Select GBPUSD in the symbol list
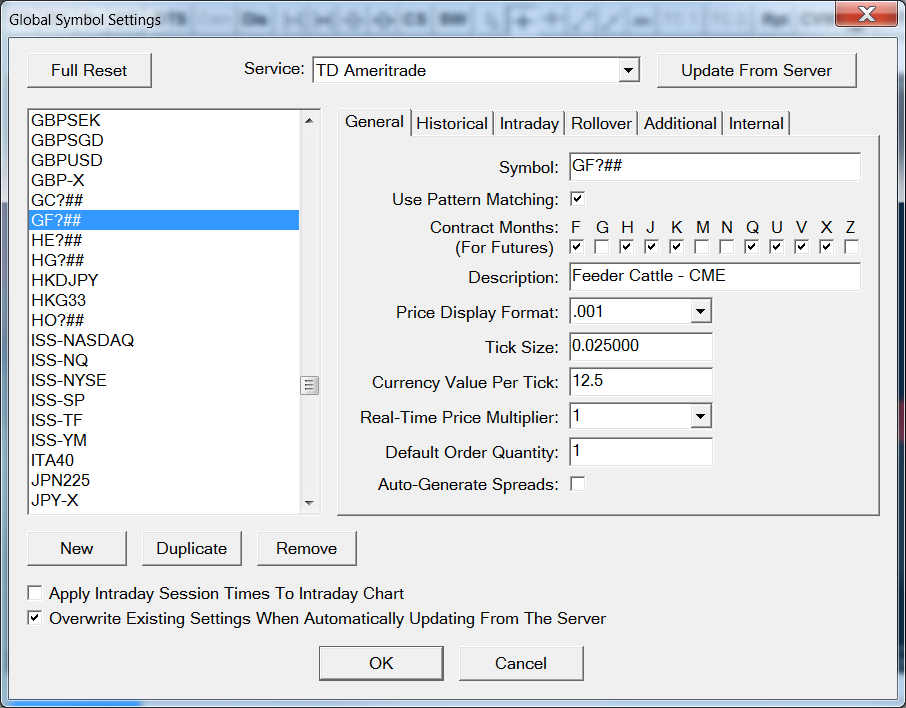Screen dimensions: 906x708 [x=164, y=160]
